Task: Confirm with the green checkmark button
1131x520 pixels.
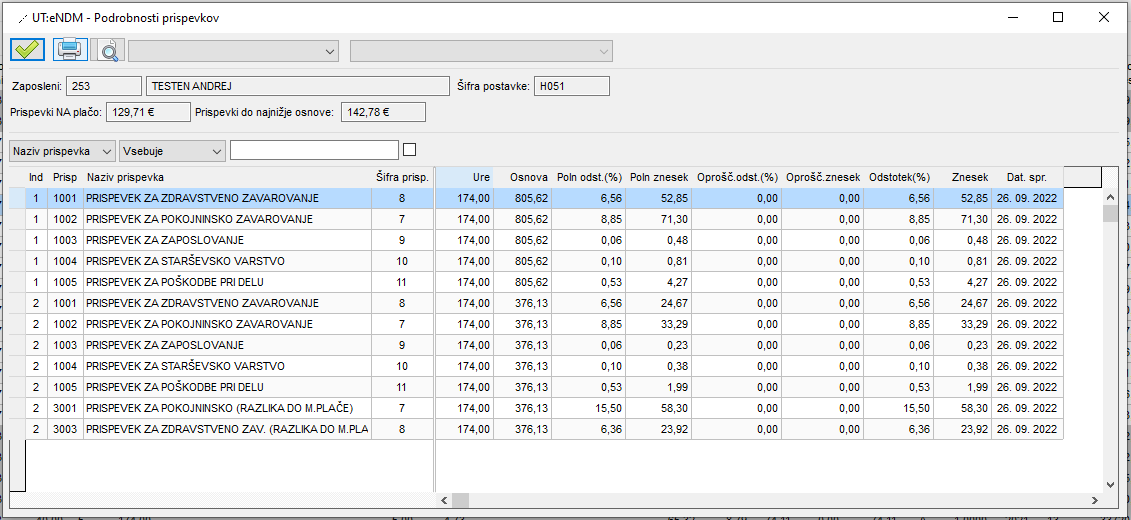Action: point(27,50)
